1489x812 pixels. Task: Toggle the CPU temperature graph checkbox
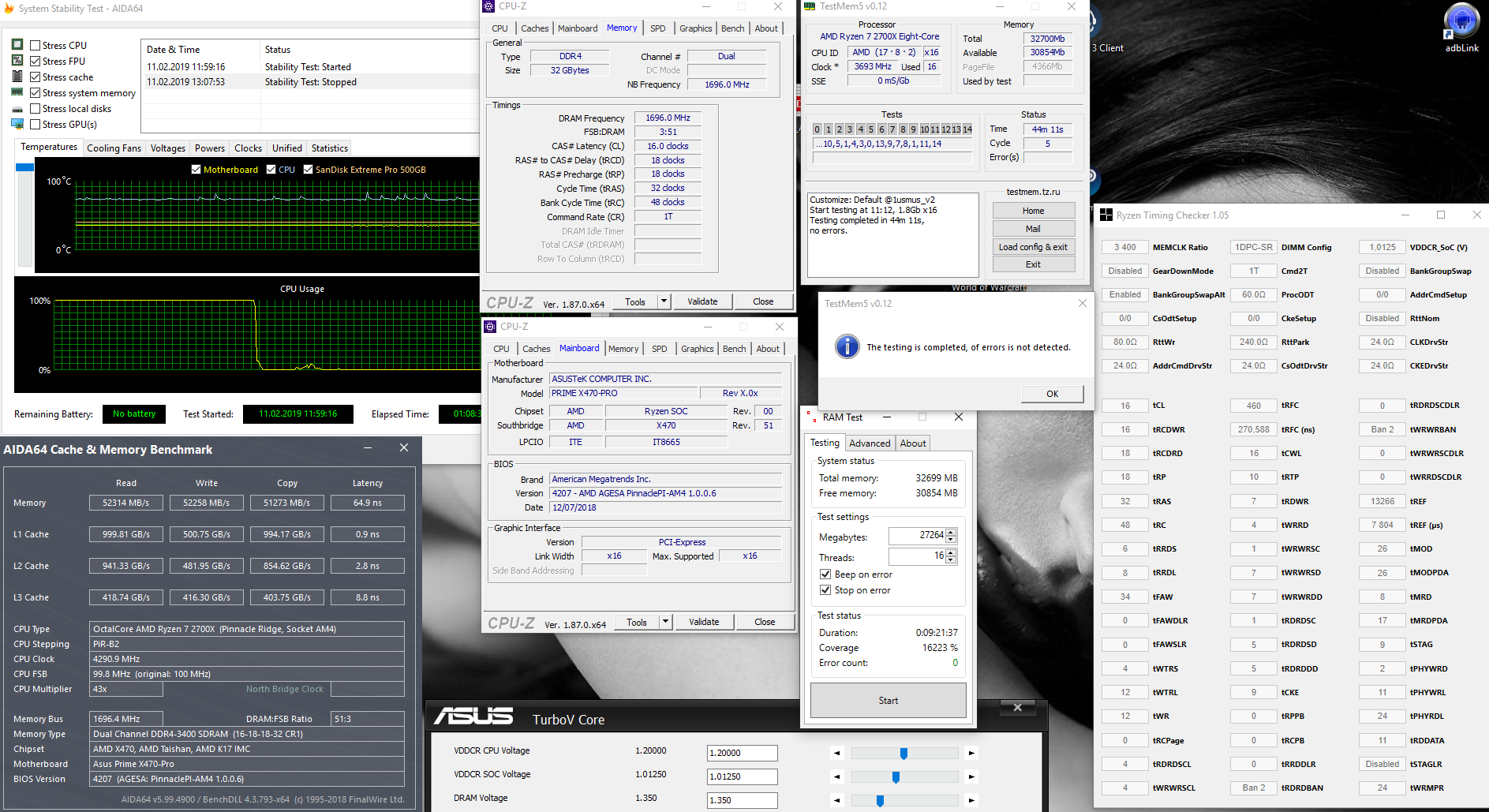pyautogui.click(x=271, y=170)
